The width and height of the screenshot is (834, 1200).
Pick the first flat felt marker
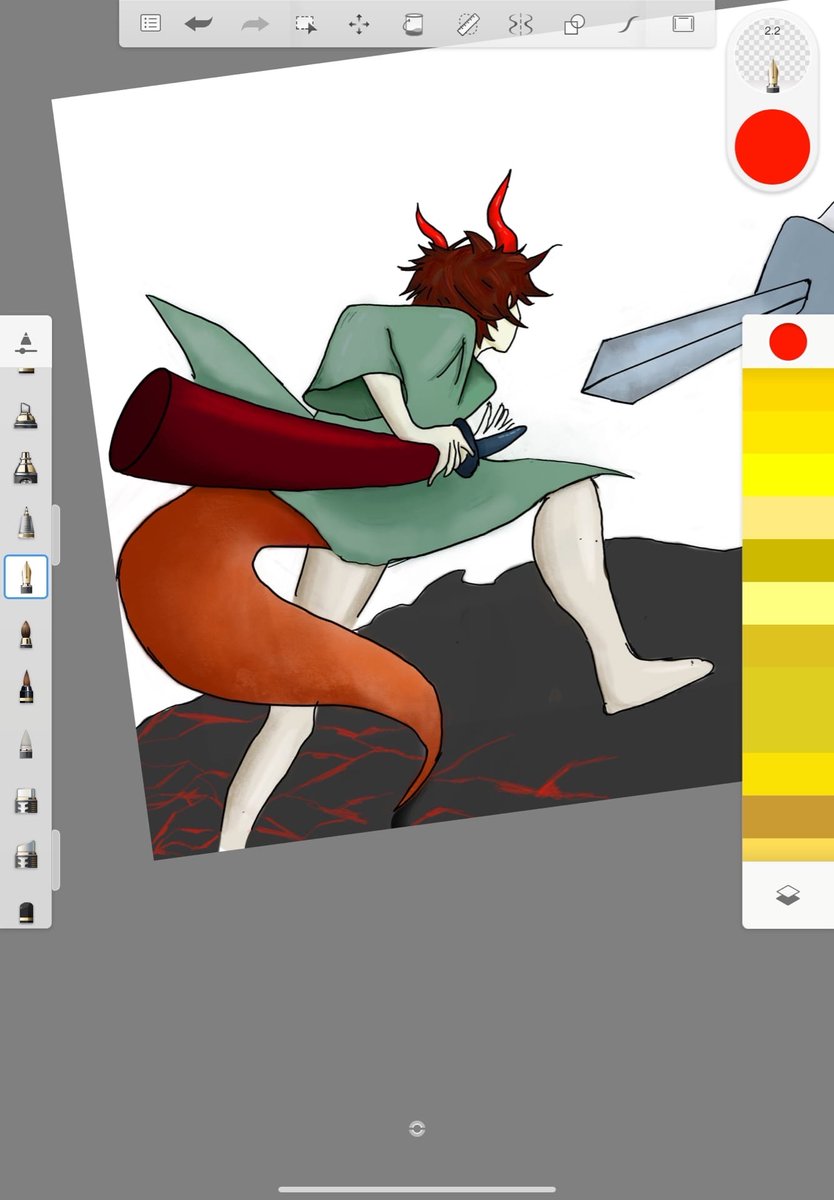tap(26, 800)
